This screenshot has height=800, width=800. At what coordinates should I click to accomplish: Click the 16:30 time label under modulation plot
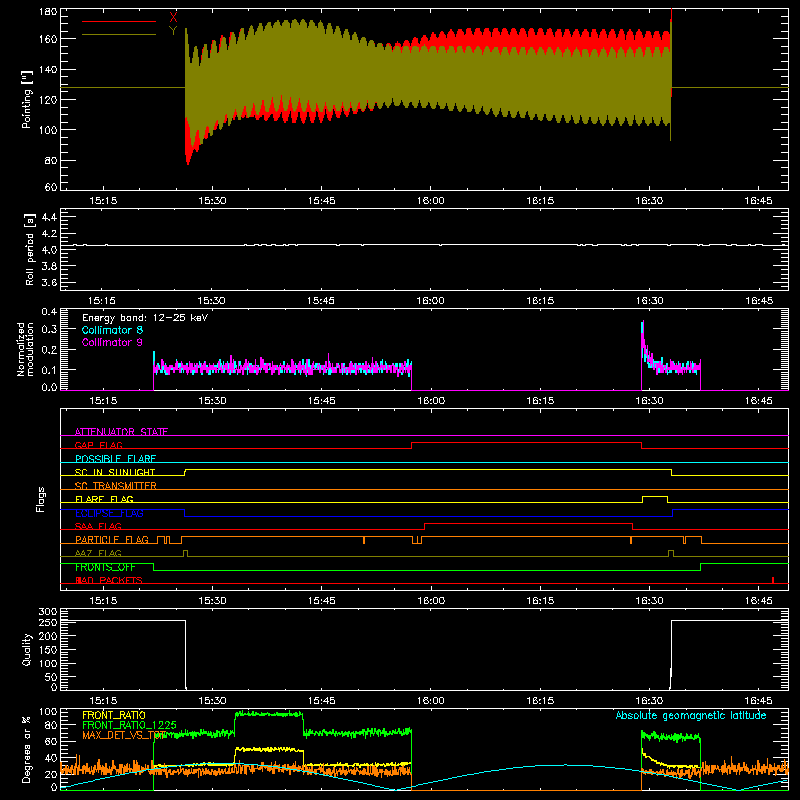[649, 401]
